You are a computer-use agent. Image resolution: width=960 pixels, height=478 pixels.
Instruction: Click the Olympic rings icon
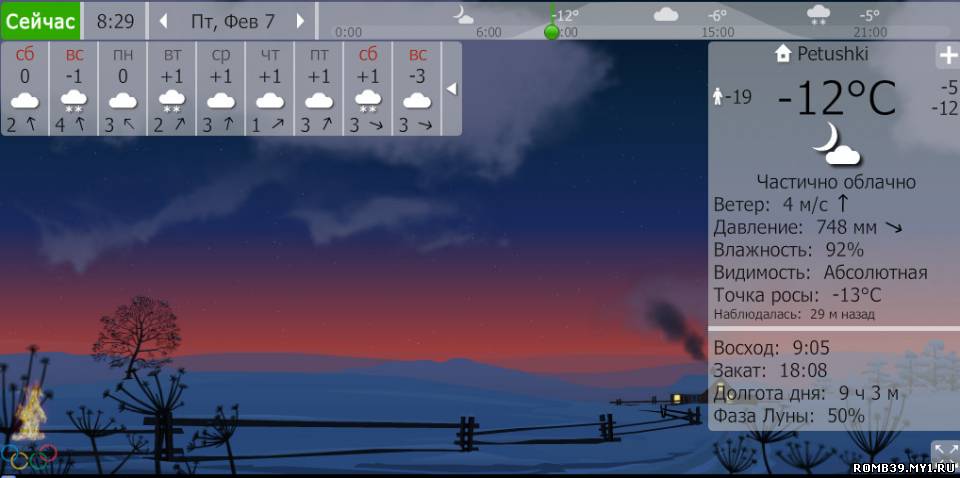pos(29,455)
